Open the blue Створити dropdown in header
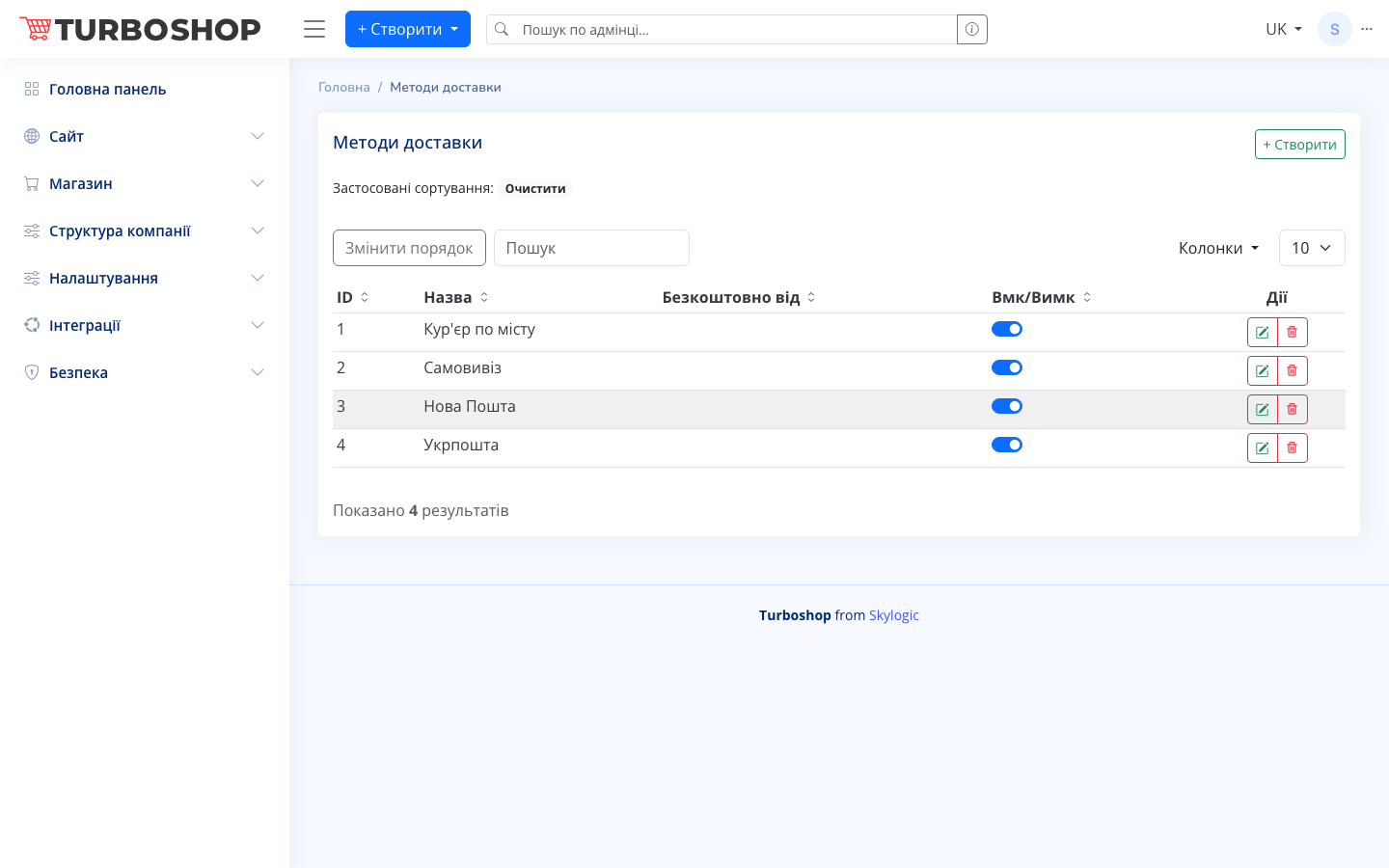This screenshot has height=868, width=1389. pyautogui.click(x=408, y=29)
